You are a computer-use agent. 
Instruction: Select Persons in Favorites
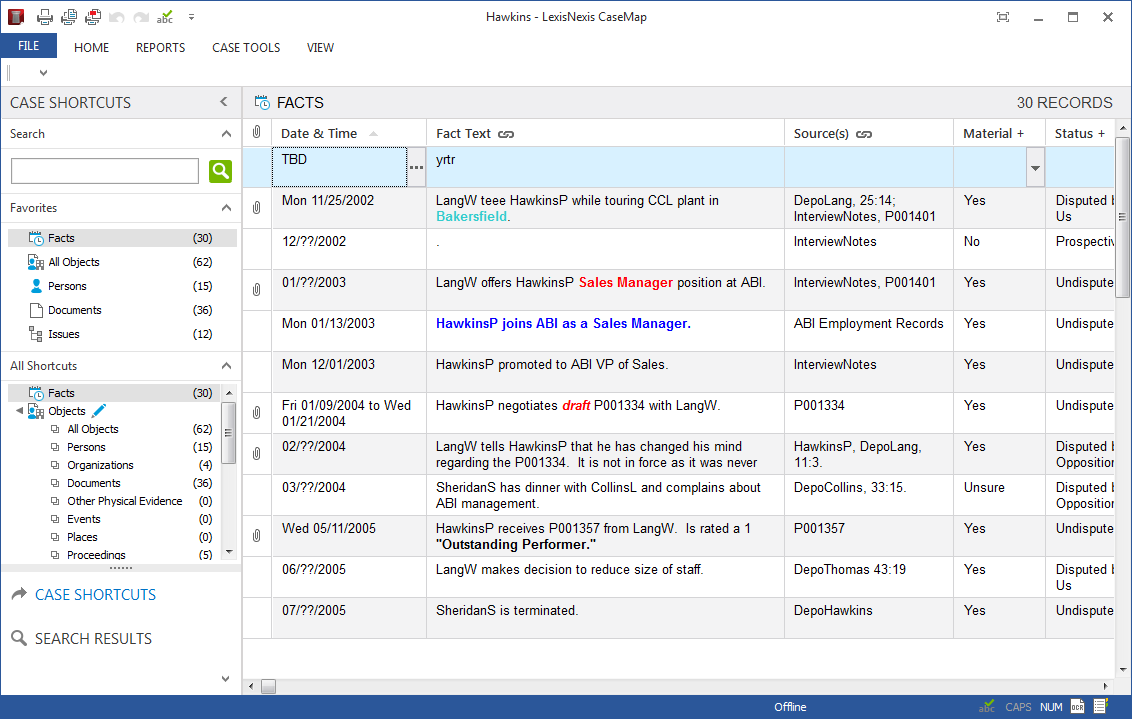pos(121,286)
